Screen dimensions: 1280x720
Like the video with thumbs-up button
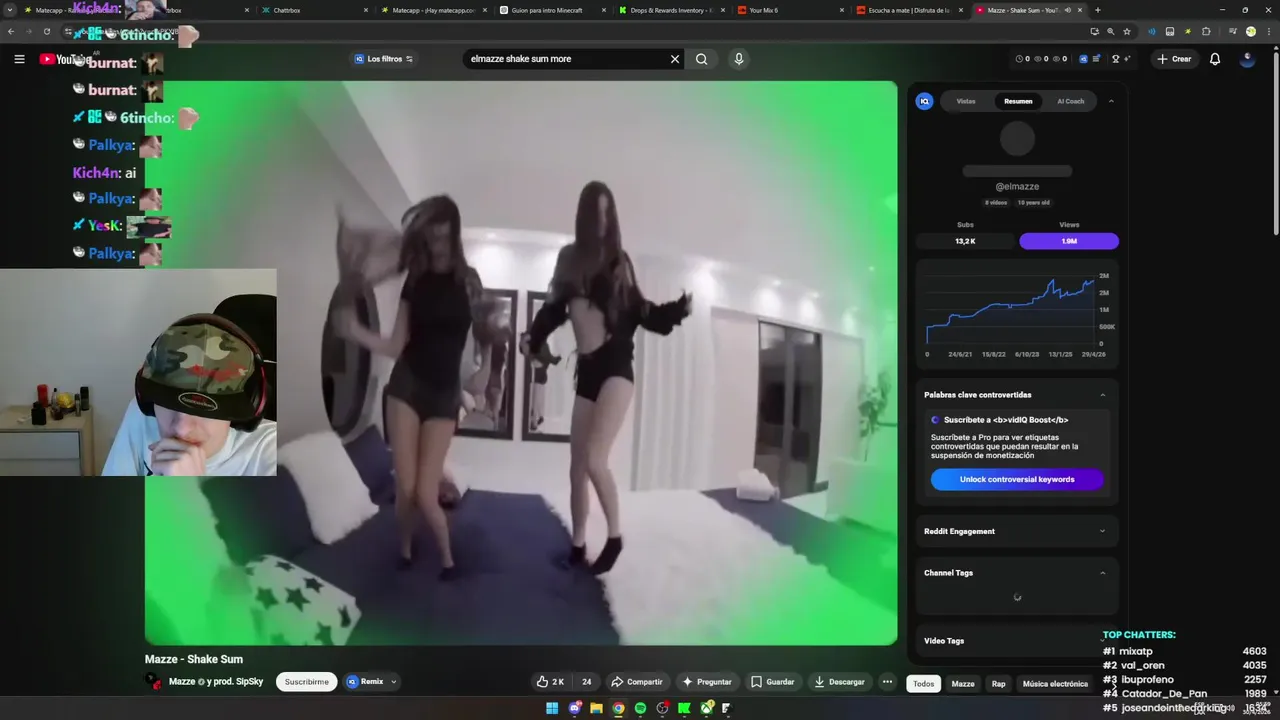550,682
